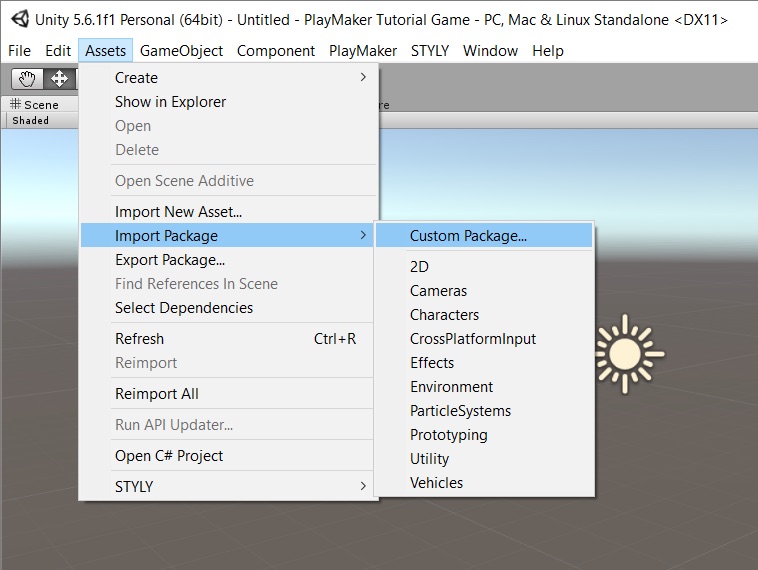Import the Prototyping package
This screenshot has width=758, height=570.
coord(484,435)
